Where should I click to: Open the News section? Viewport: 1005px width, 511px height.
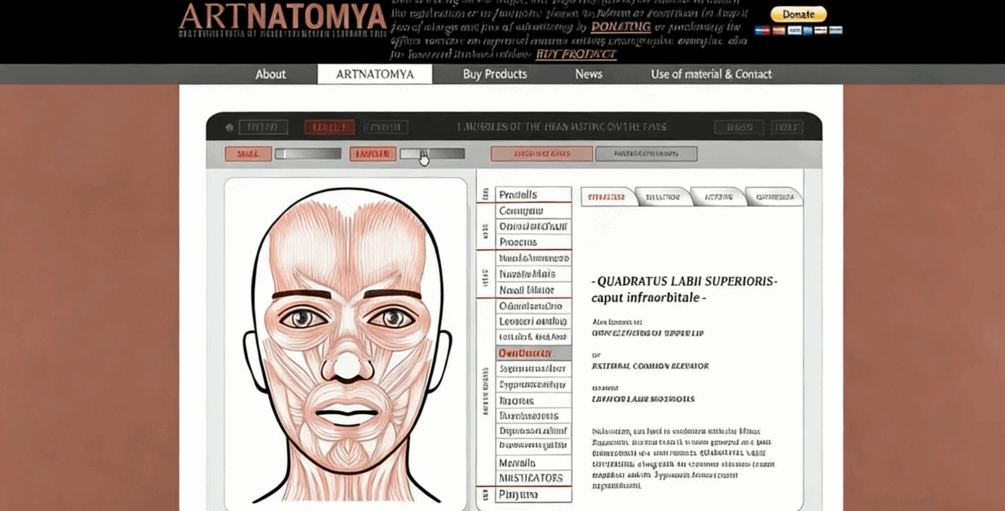coord(588,74)
